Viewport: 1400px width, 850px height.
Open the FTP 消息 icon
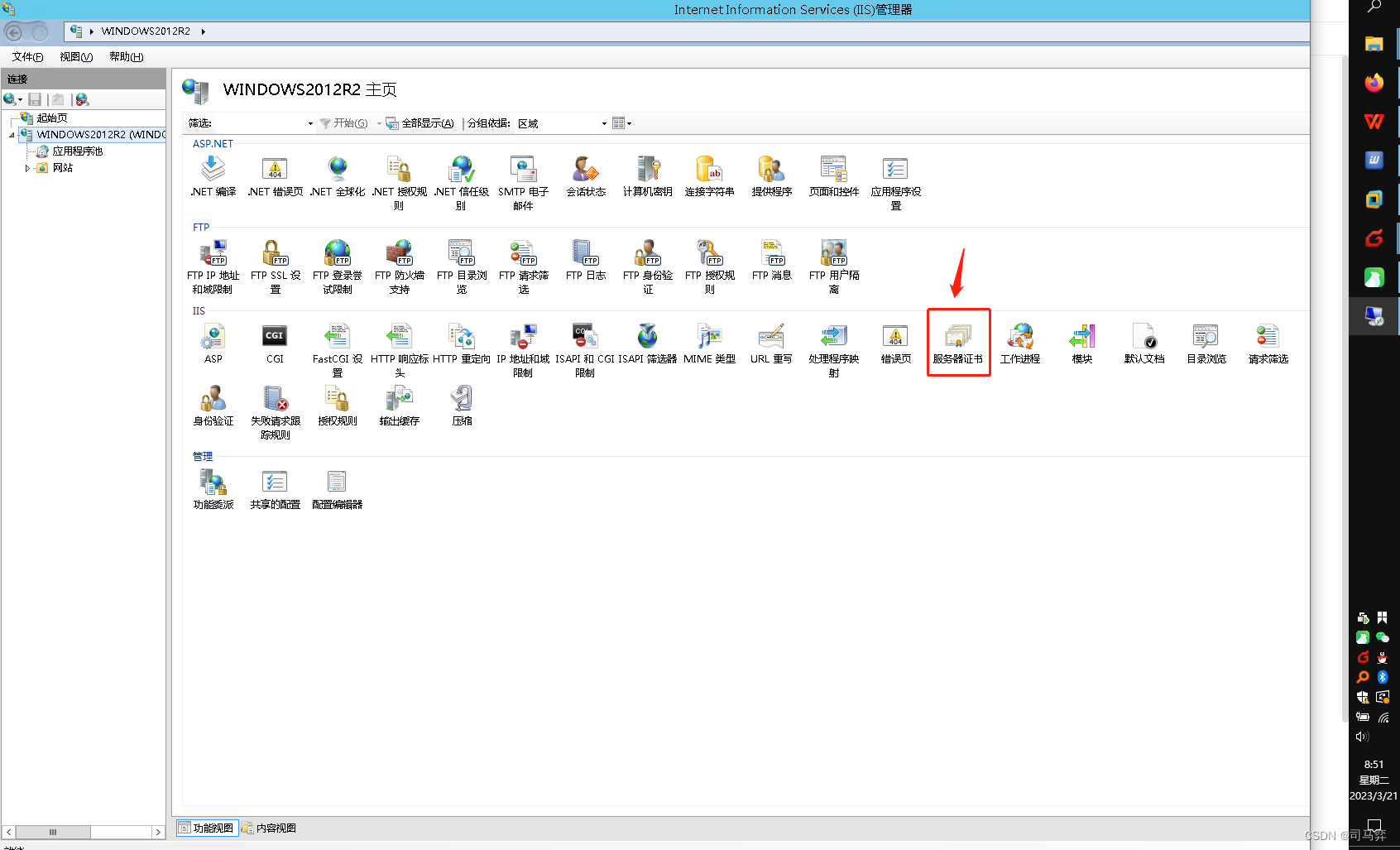(772, 260)
